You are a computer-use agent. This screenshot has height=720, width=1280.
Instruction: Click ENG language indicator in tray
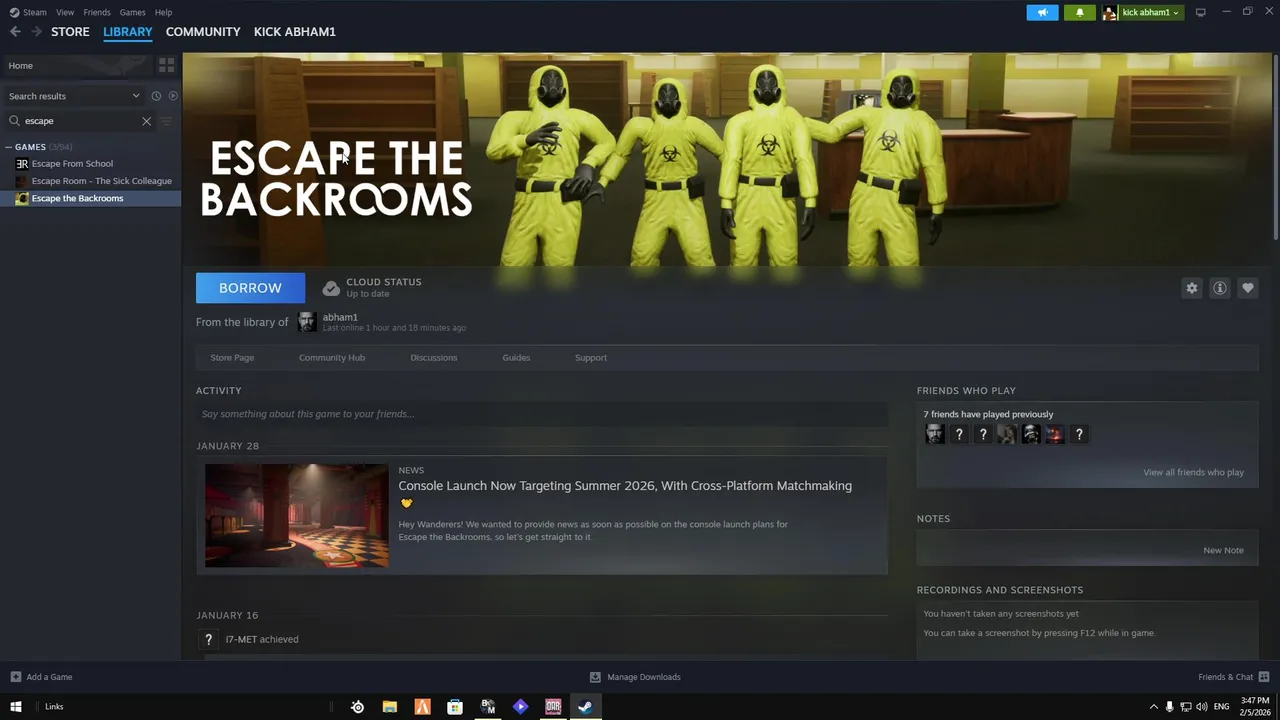pyautogui.click(x=1221, y=707)
